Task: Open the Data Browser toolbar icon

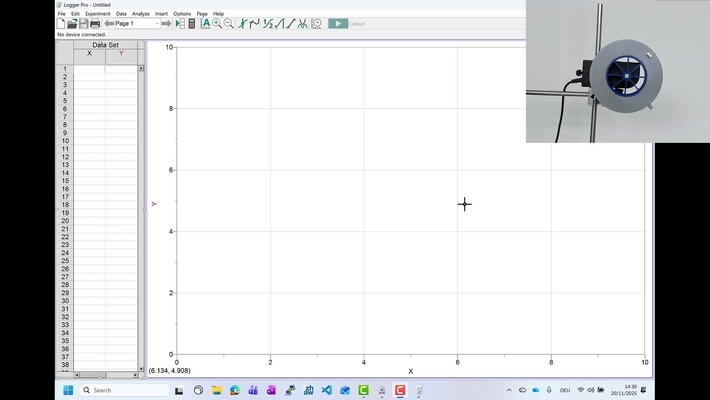Action: pos(180,24)
